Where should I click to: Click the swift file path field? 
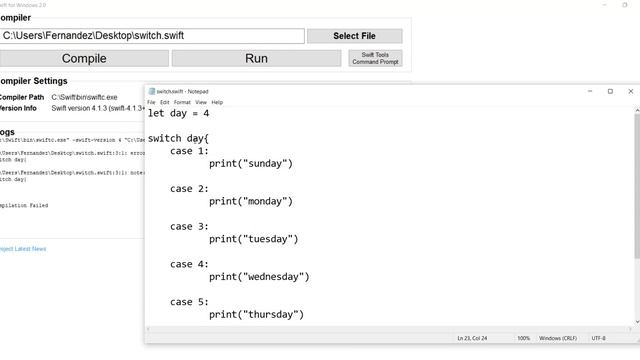(152, 36)
